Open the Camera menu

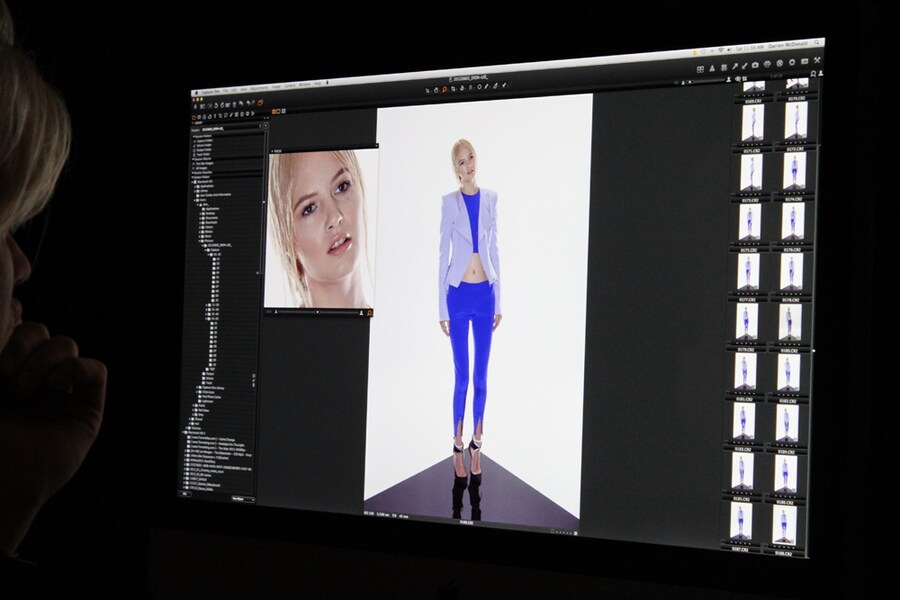[289, 86]
